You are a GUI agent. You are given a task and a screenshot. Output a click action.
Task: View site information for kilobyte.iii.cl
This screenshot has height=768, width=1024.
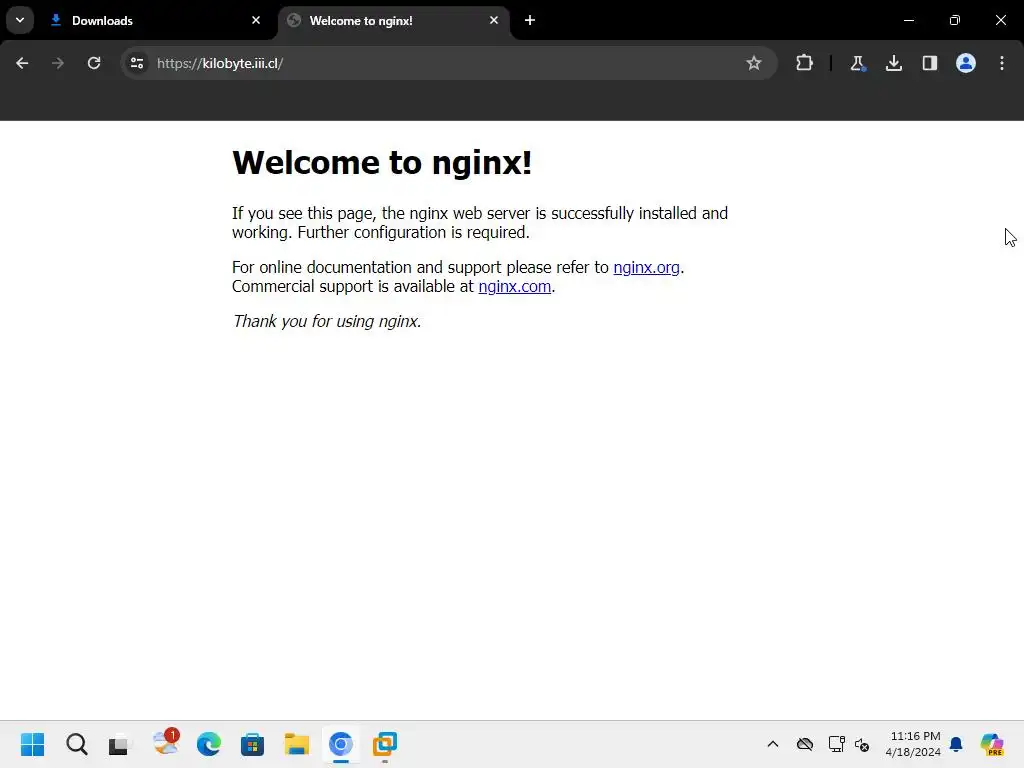(137, 63)
